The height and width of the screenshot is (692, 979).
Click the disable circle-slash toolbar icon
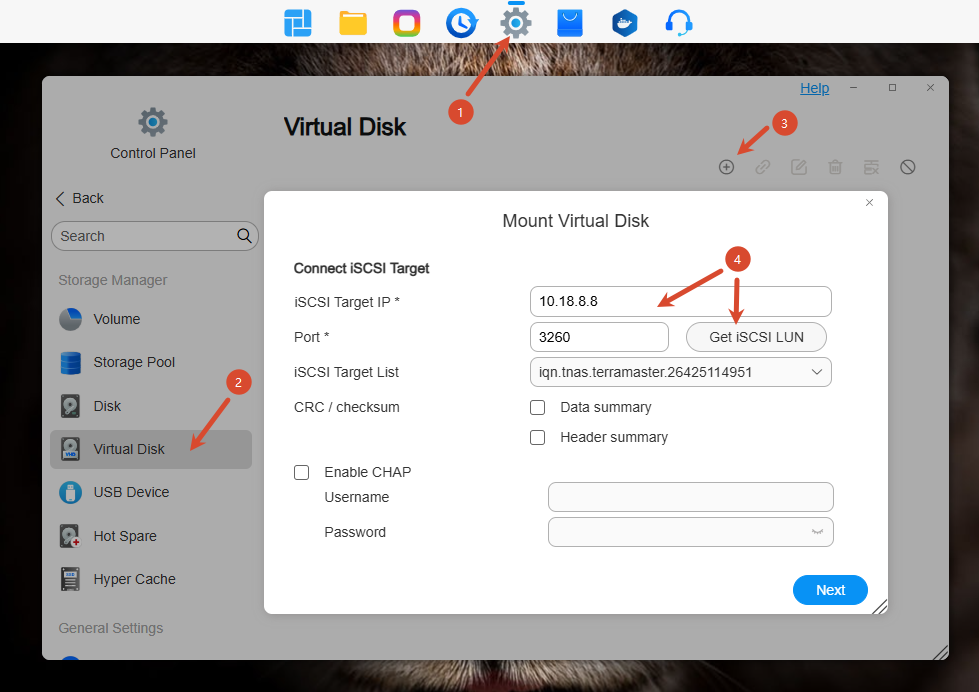[x=908, y=167]
